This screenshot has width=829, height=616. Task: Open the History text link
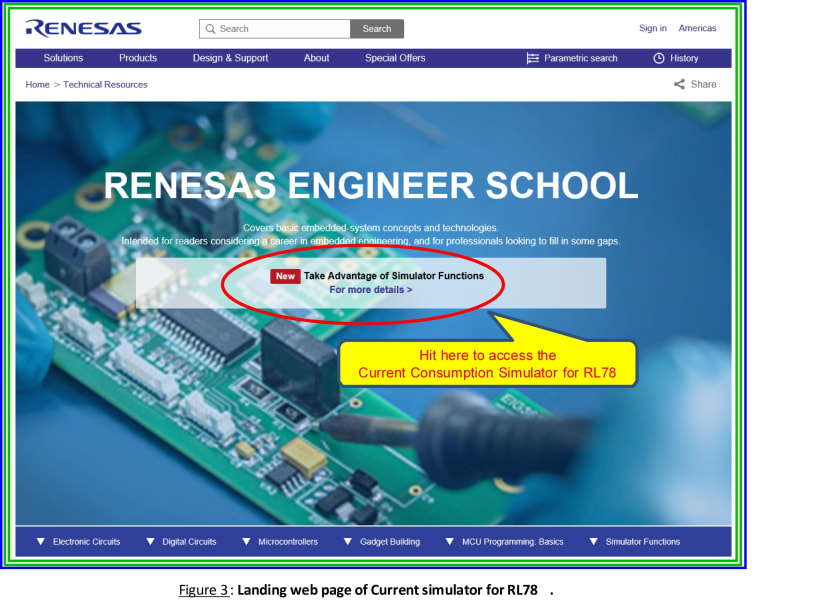pyautogui.click(x=684, y=58)
